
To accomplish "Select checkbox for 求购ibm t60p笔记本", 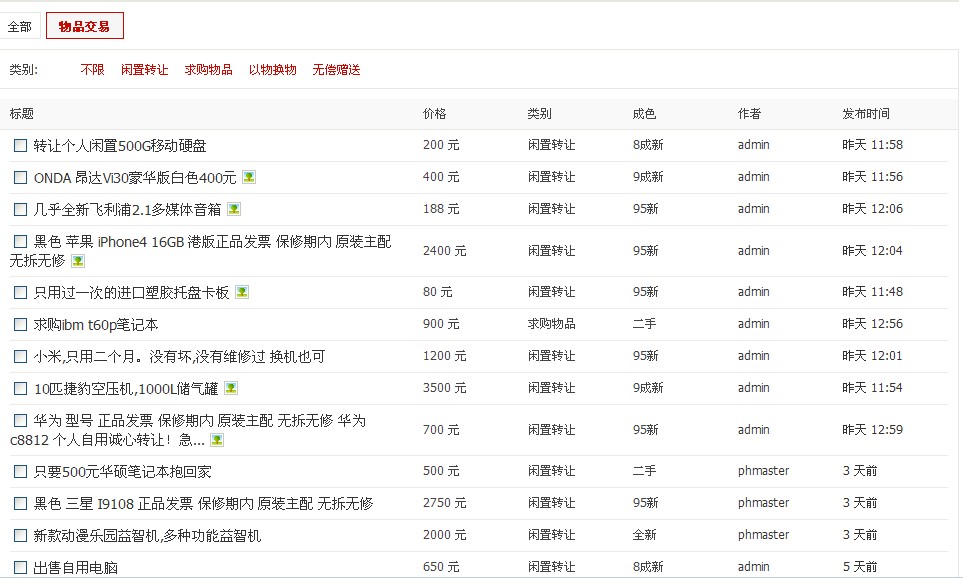I will 20,324.
